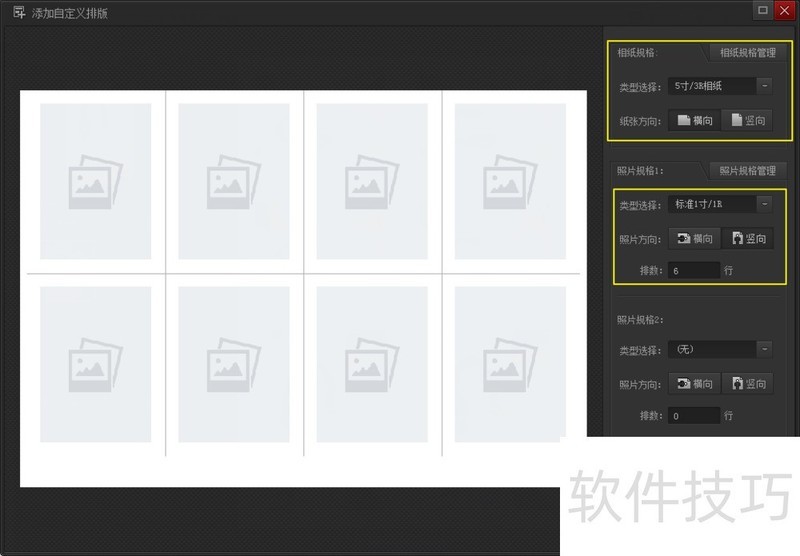Viewport: 800px width, 556px height.
Task: Maximize the 添加自定义排版 window
Action: (762, 10)
